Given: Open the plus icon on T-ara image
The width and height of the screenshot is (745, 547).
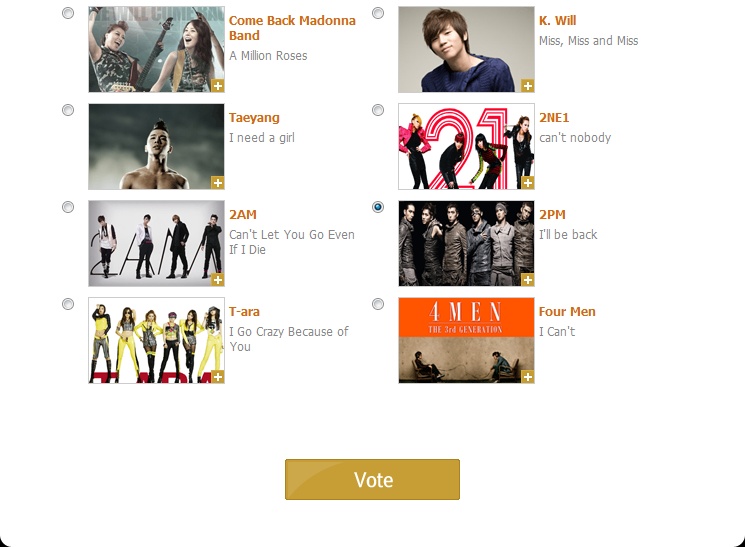Looking at the screenshot, I should [x=218, y=377].
